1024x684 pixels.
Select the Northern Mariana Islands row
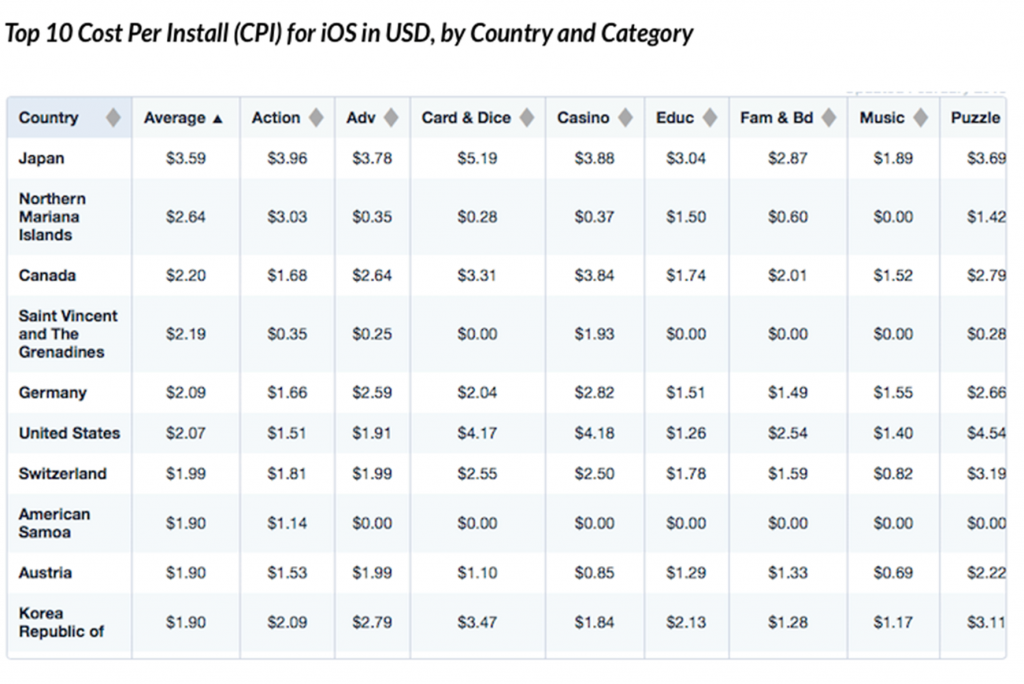click(x=507, y=217)
